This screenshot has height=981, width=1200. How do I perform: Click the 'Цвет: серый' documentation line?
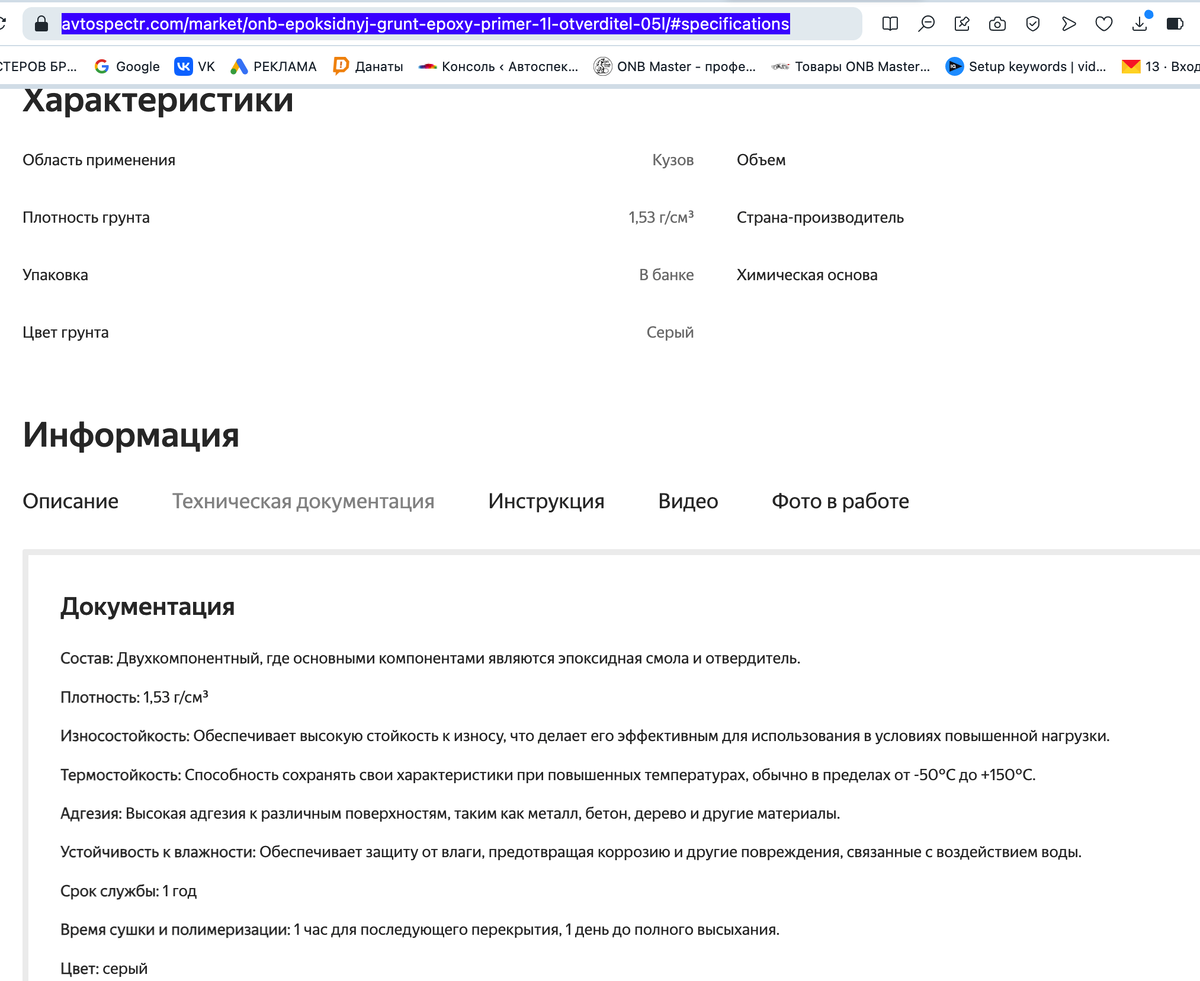[x=104, y=969]
